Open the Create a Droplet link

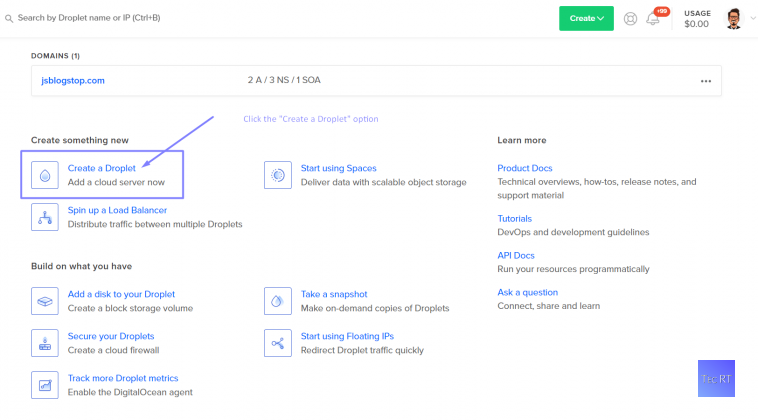point(102,168)
